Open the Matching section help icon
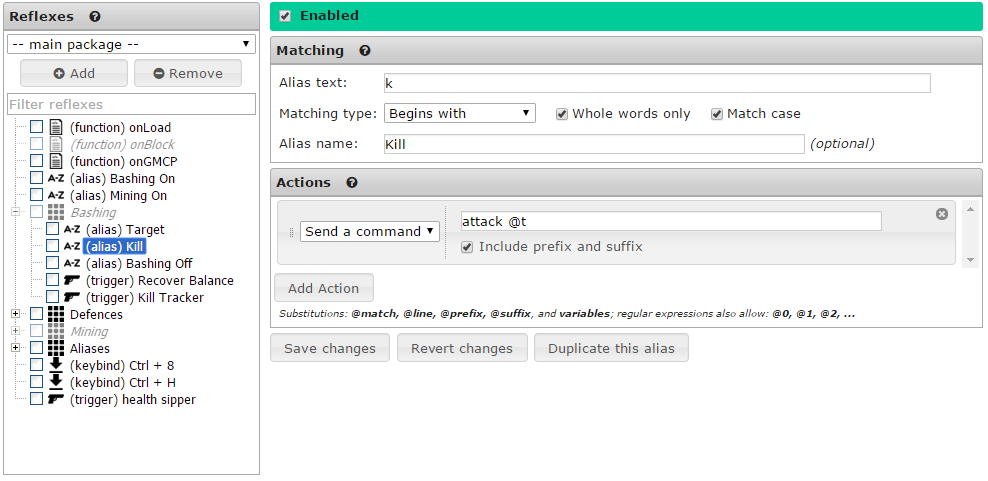Image resolution: width=988 pixels, height=481 pixels. (x=365, y=51)
